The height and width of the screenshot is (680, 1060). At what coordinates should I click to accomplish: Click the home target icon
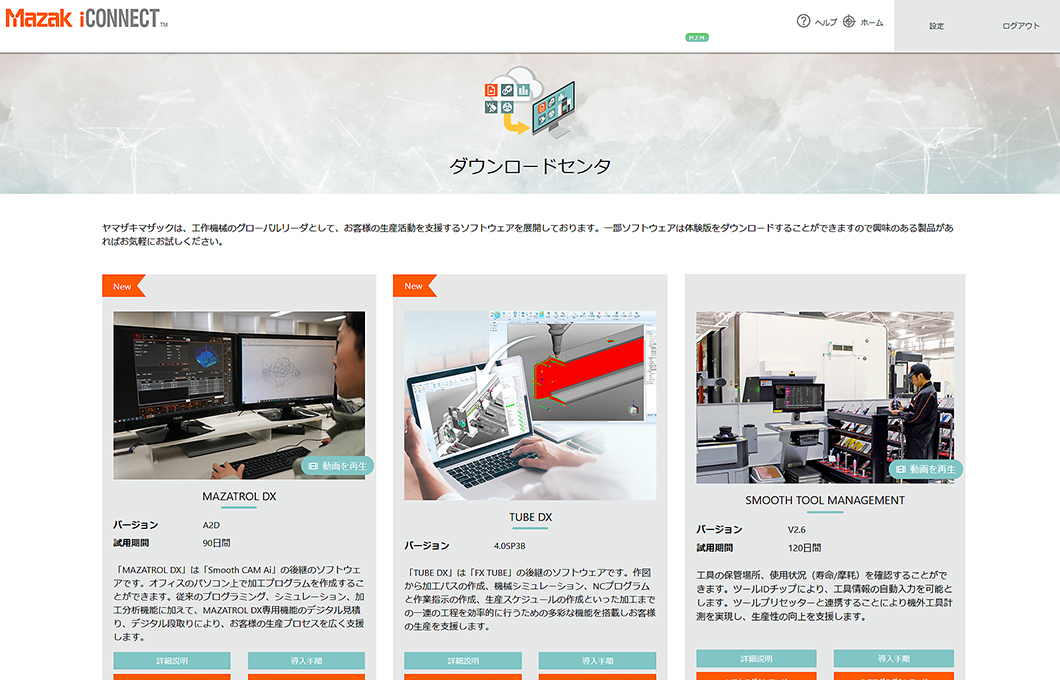click(x=849, y=22)
